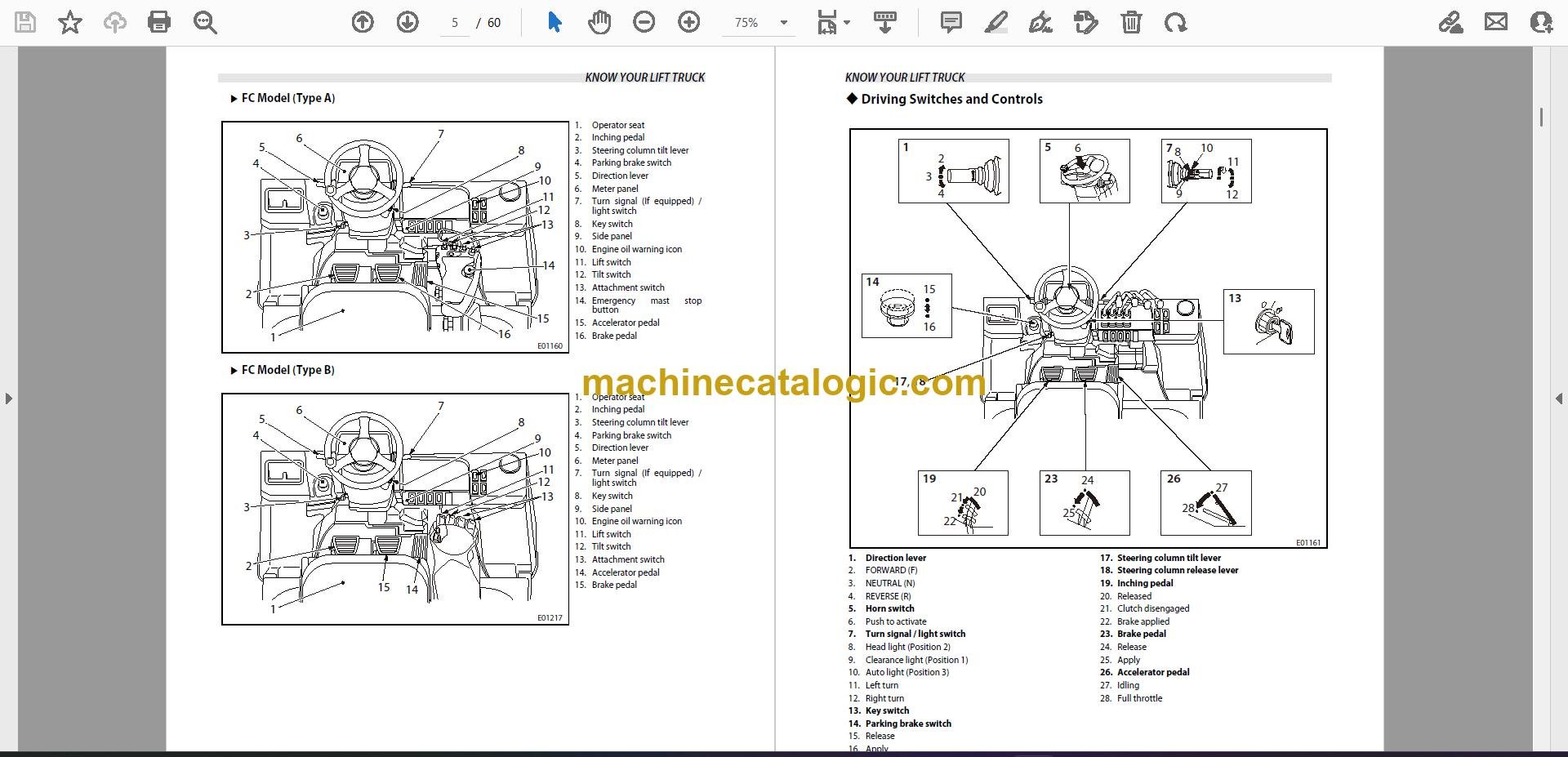Add a sticky note comment
Screen dimensions: 1568x757
coord(951,23)
